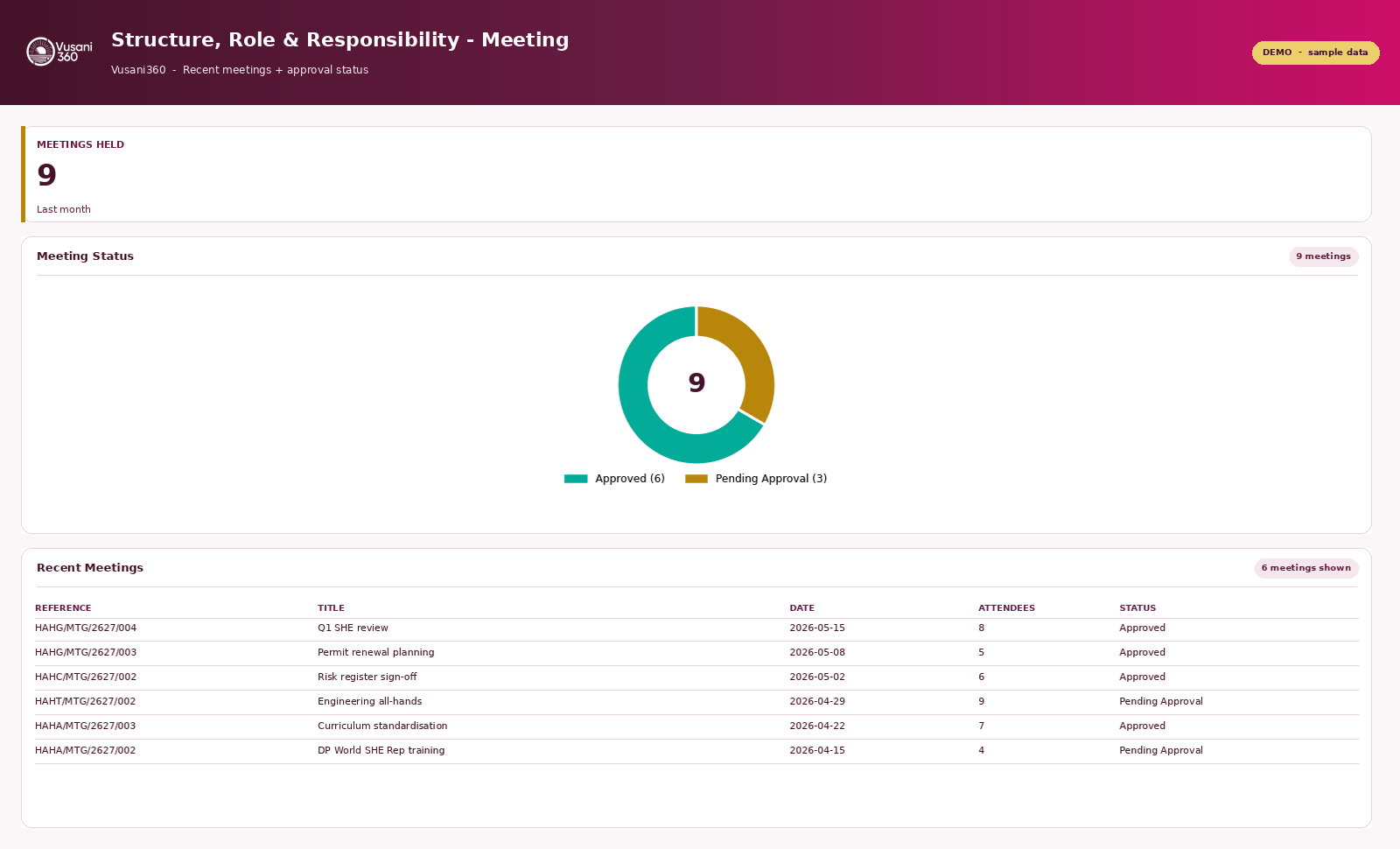
Task: Click the DP World SHE Rep training title
Action: click(x=381, y=751)
